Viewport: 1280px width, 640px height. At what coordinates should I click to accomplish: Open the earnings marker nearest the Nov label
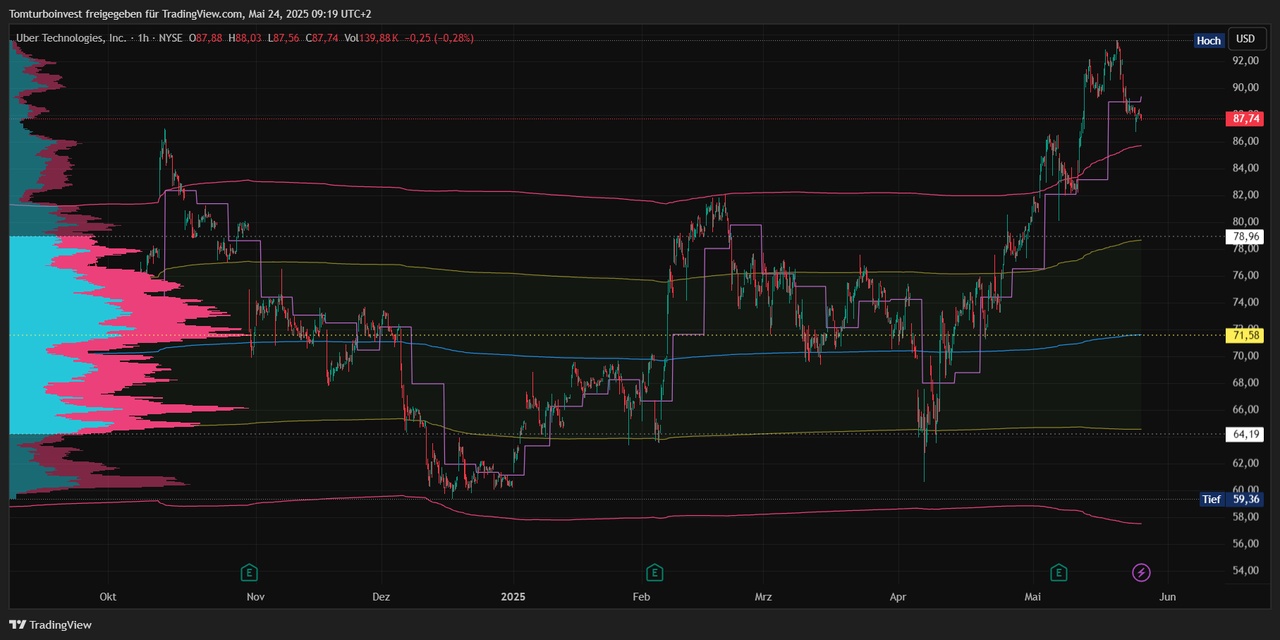tap(249, 573)
